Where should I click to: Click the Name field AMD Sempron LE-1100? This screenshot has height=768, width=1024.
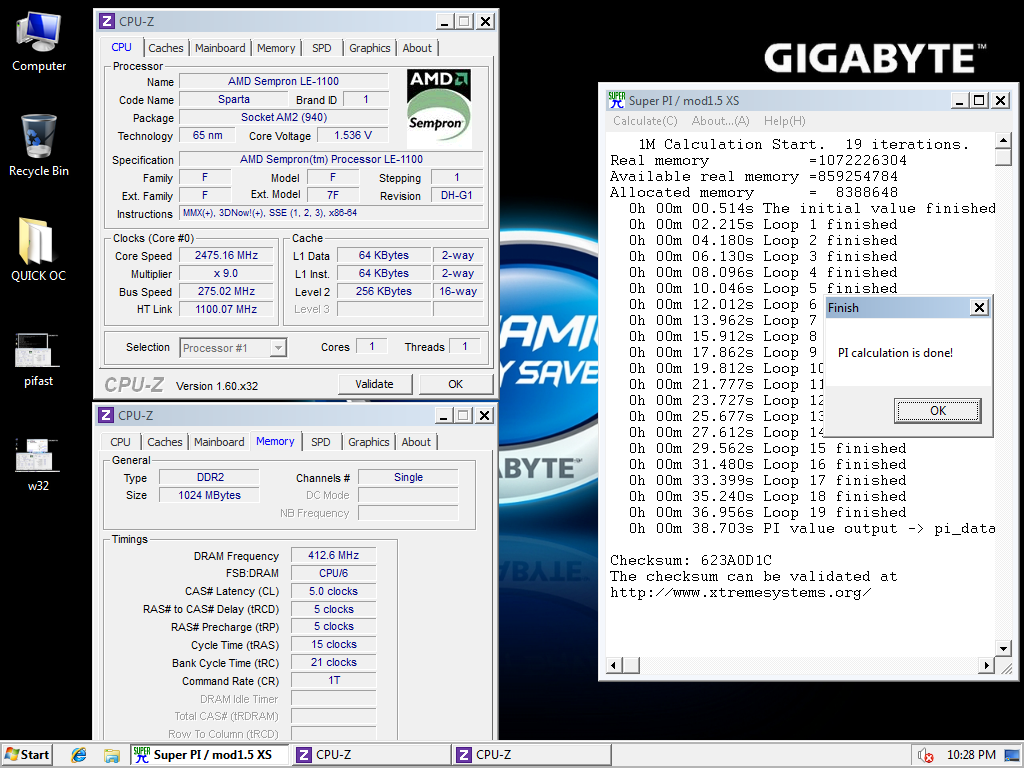[283, 81]
